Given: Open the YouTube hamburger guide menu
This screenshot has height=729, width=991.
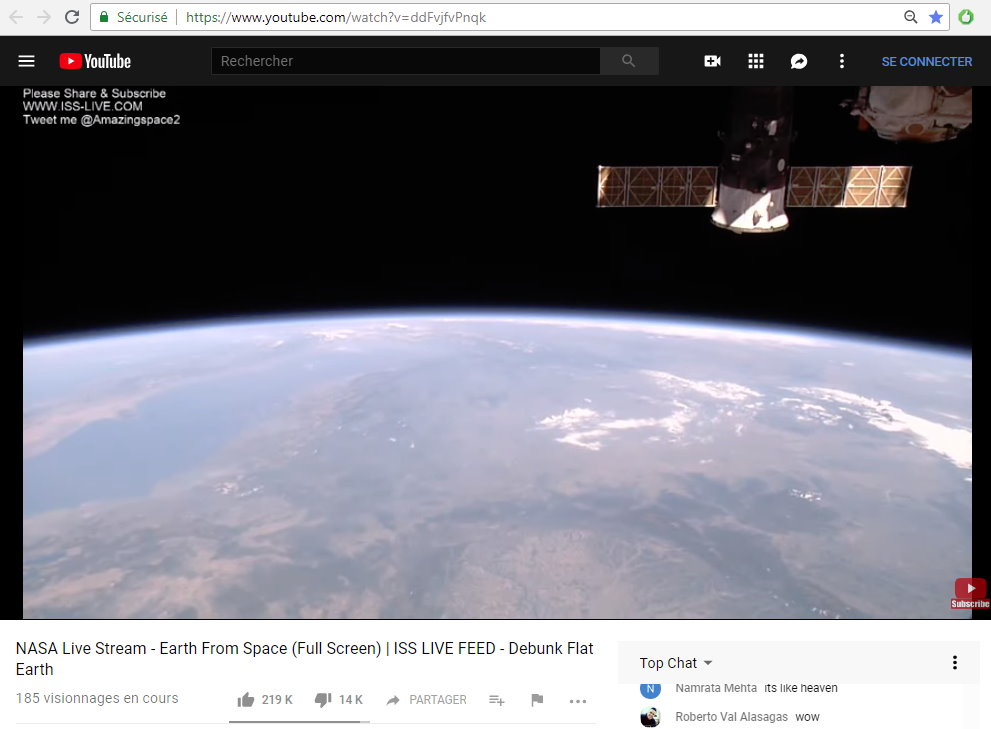Looking at the screenshot, I should 27,61.
